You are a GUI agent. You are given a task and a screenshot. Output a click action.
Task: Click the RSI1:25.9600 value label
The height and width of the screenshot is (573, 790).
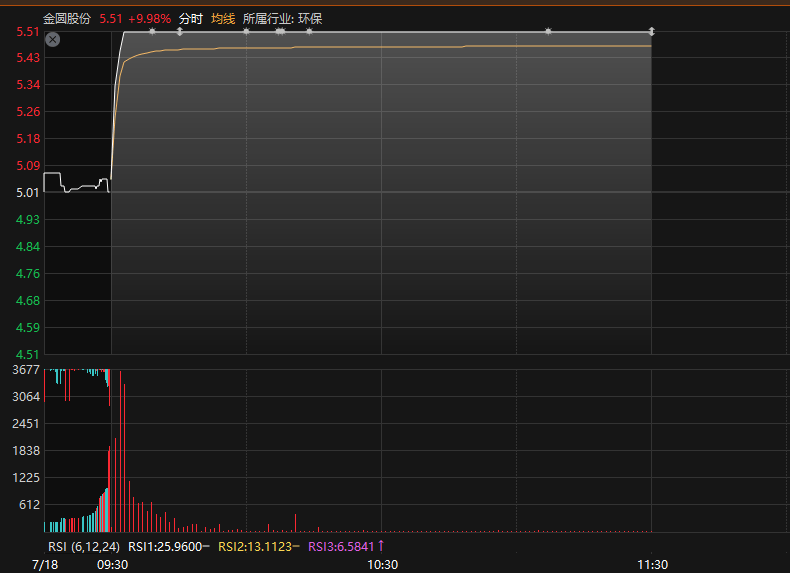pyautogui.click(x=165, y=547)
